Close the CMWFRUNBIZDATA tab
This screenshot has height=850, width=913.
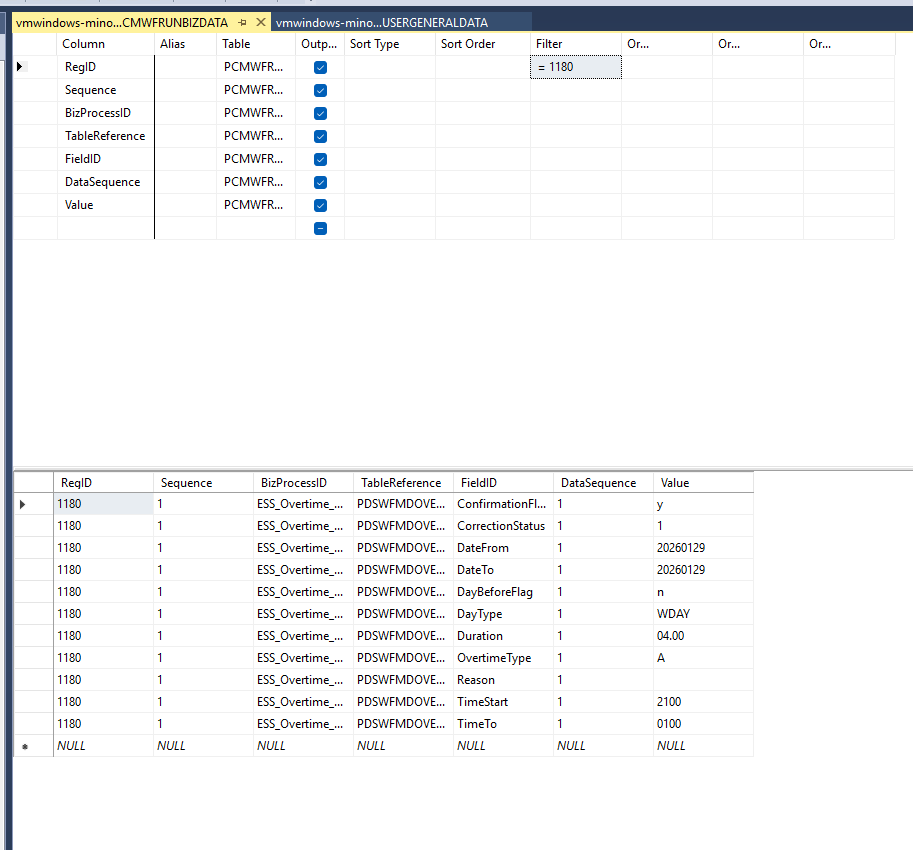[x=261, y=22]
